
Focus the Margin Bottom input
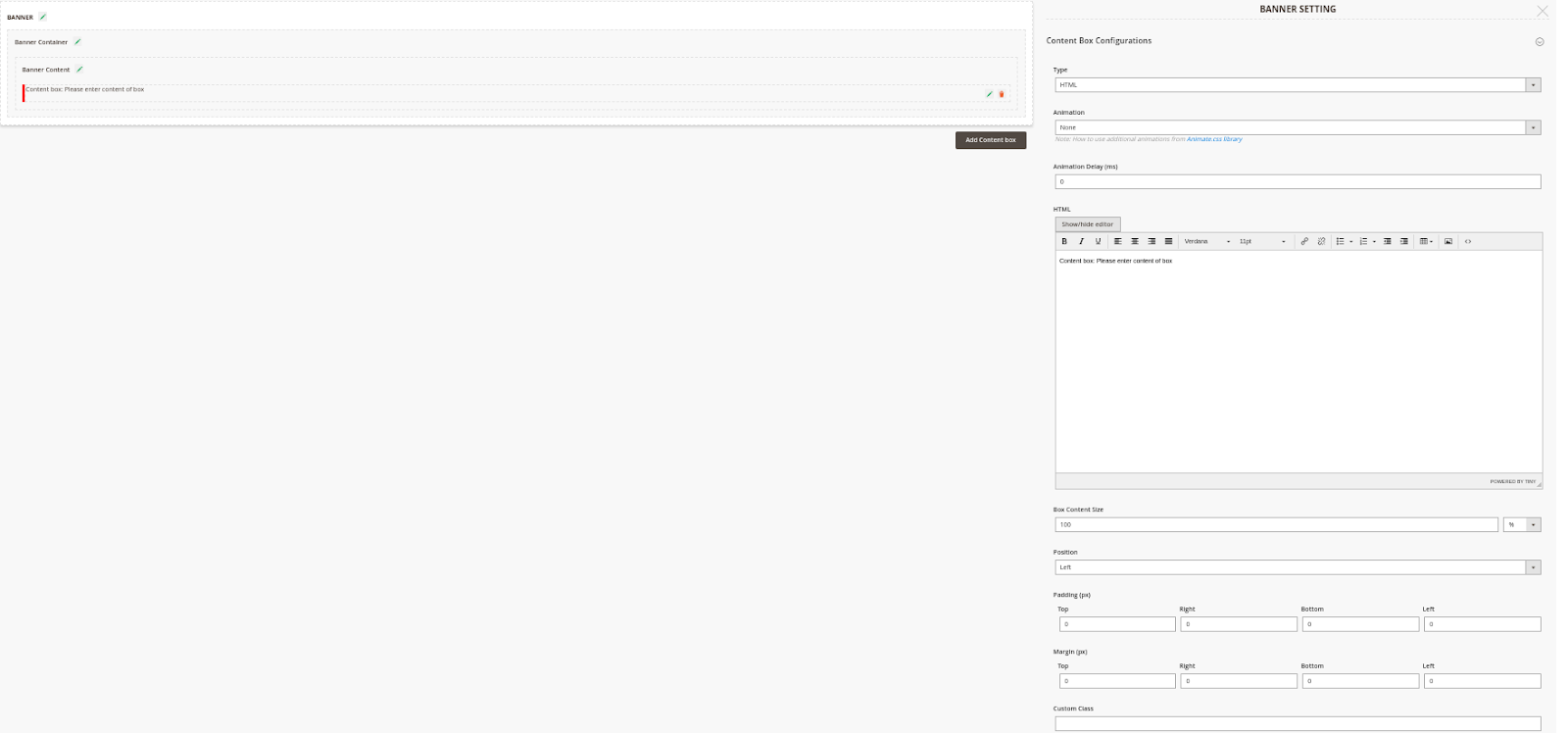coord(1360,681)
